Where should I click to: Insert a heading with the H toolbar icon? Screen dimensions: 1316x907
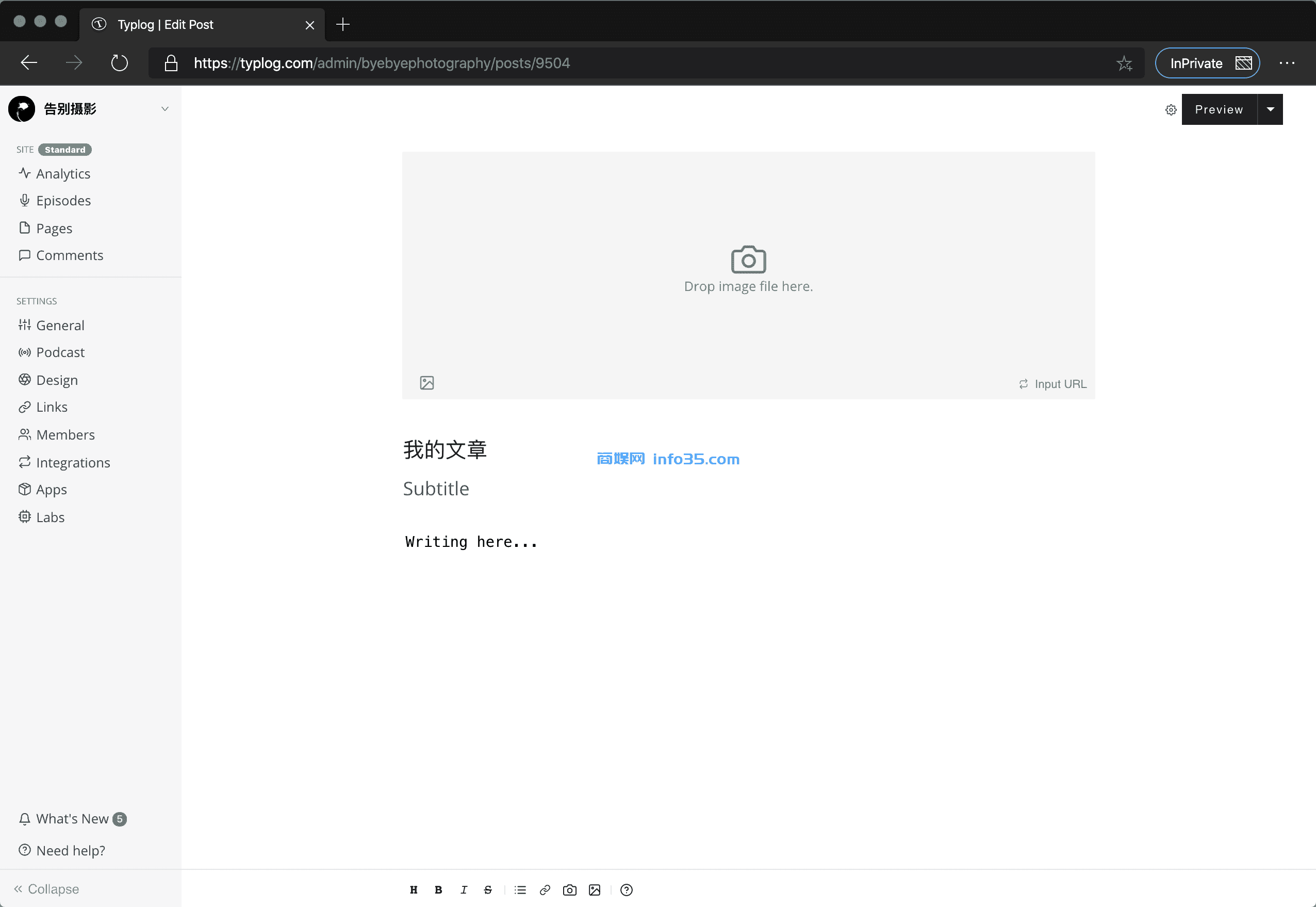pos(414,889)
